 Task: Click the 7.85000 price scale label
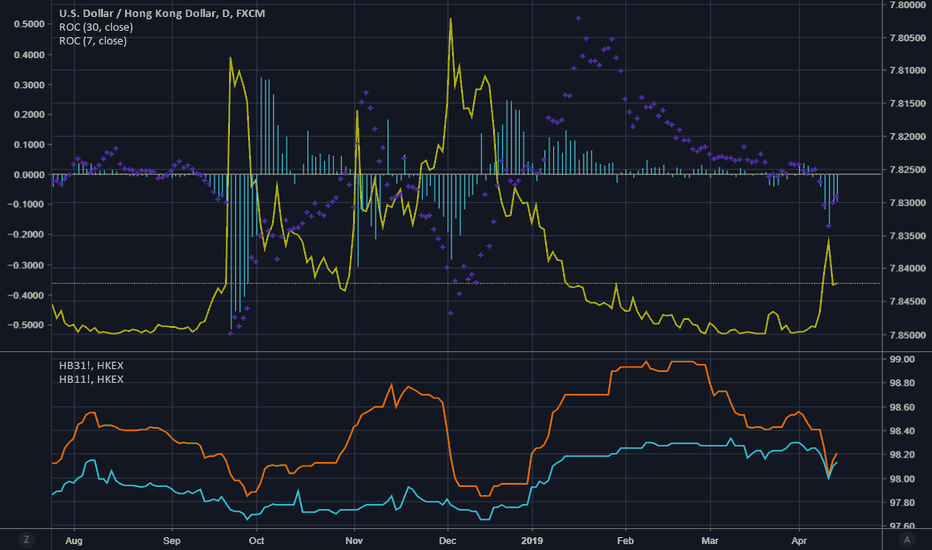[x=908, y=335]
